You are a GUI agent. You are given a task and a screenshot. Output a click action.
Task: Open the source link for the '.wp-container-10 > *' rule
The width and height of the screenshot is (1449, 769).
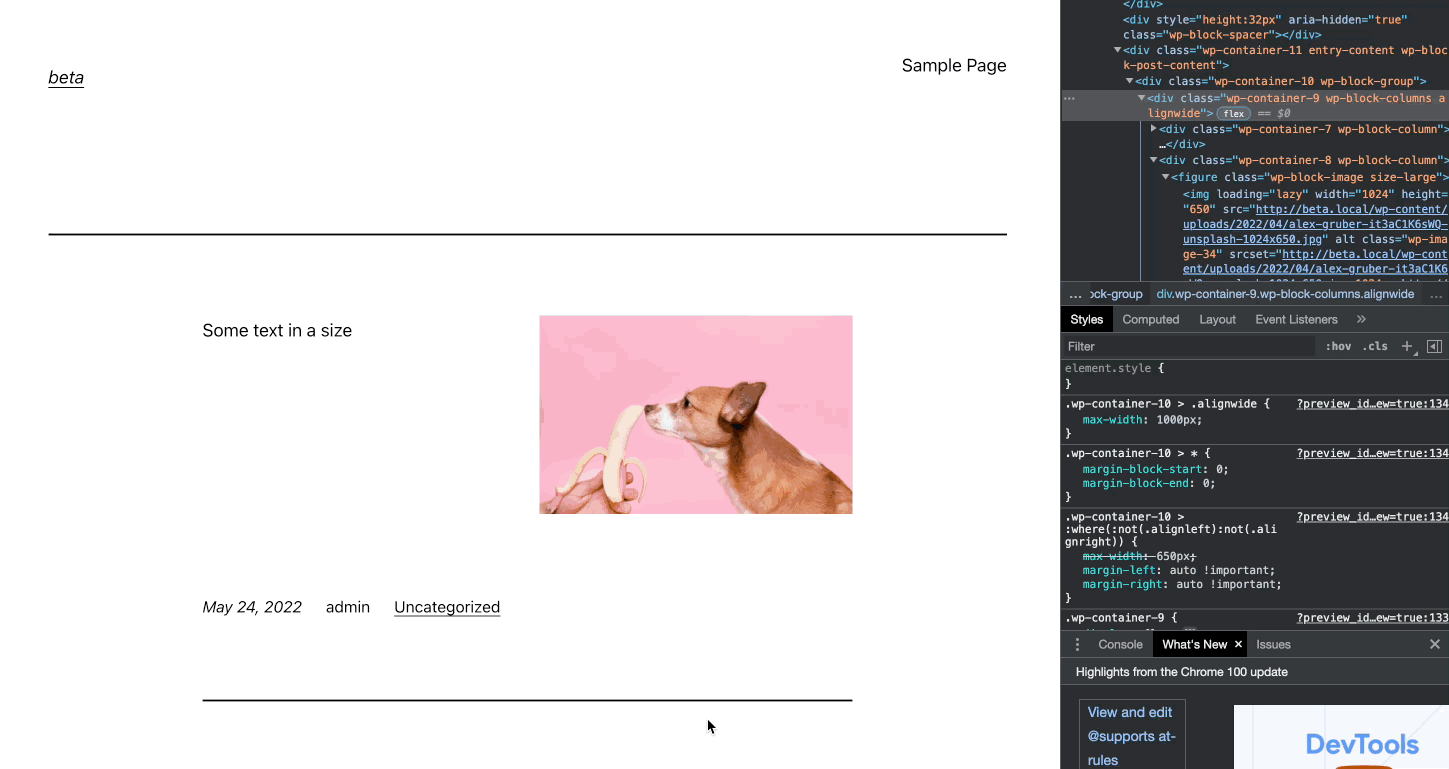1372,453
